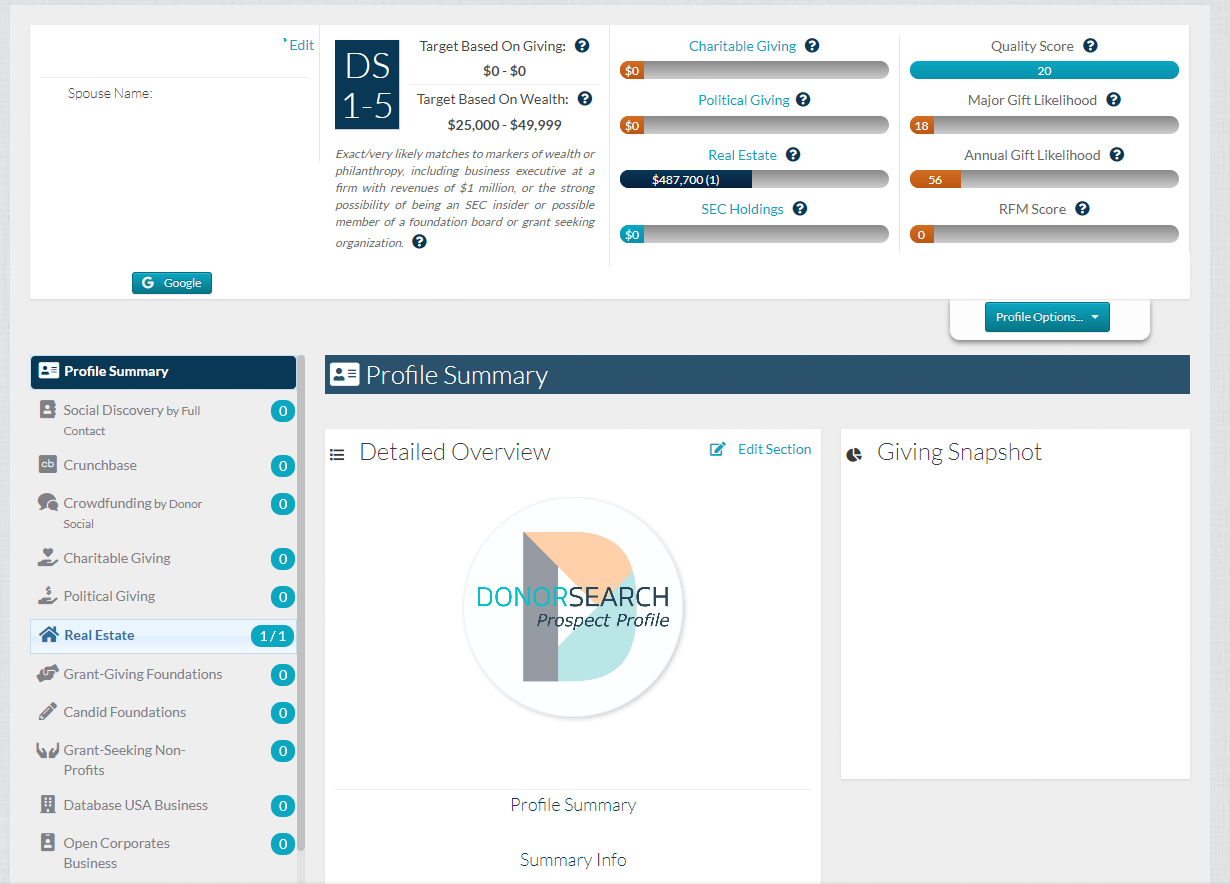1230x884 pixels.
Task: Click the Edit link on profile card
Action: pyautogui.click(x=299, y=45)
